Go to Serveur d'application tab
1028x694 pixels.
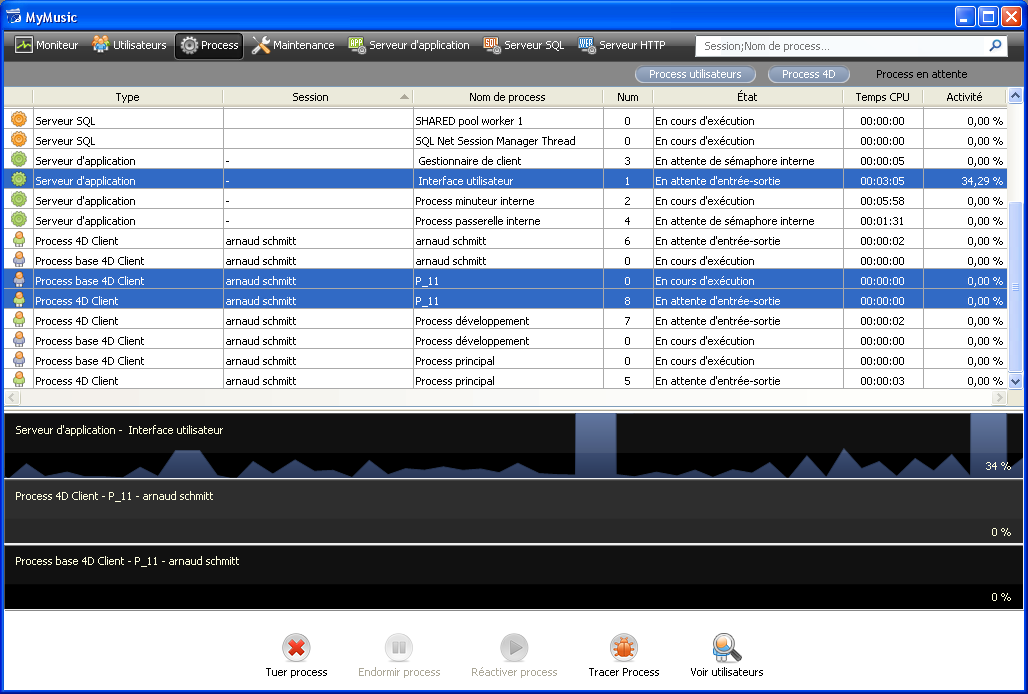click(409, 45)
